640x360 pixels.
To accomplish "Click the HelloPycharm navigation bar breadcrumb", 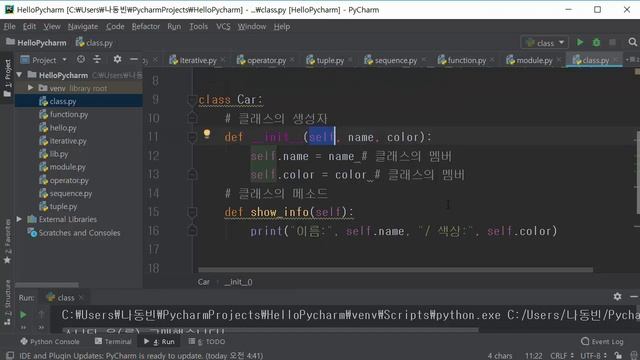I will pyautogui.click(x=36, y=42).
